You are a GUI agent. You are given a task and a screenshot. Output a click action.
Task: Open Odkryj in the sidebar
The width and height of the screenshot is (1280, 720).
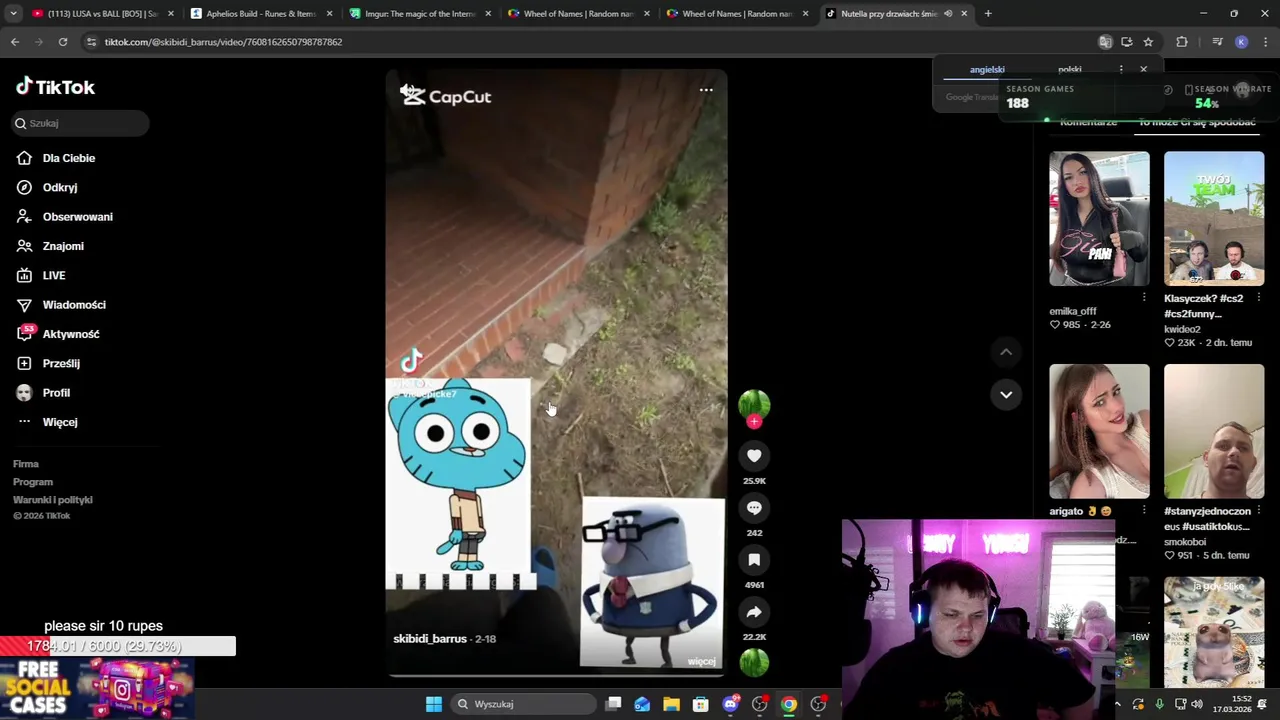[60, 187]
